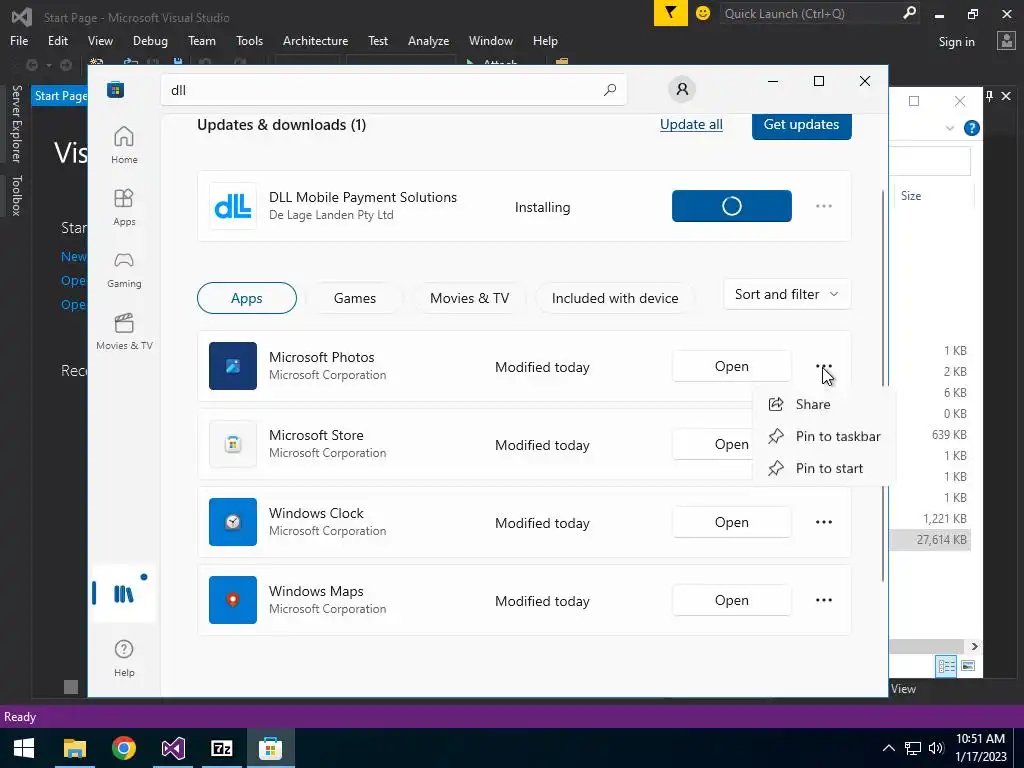Click the Microsoft Store logo icon

[116, 89]
